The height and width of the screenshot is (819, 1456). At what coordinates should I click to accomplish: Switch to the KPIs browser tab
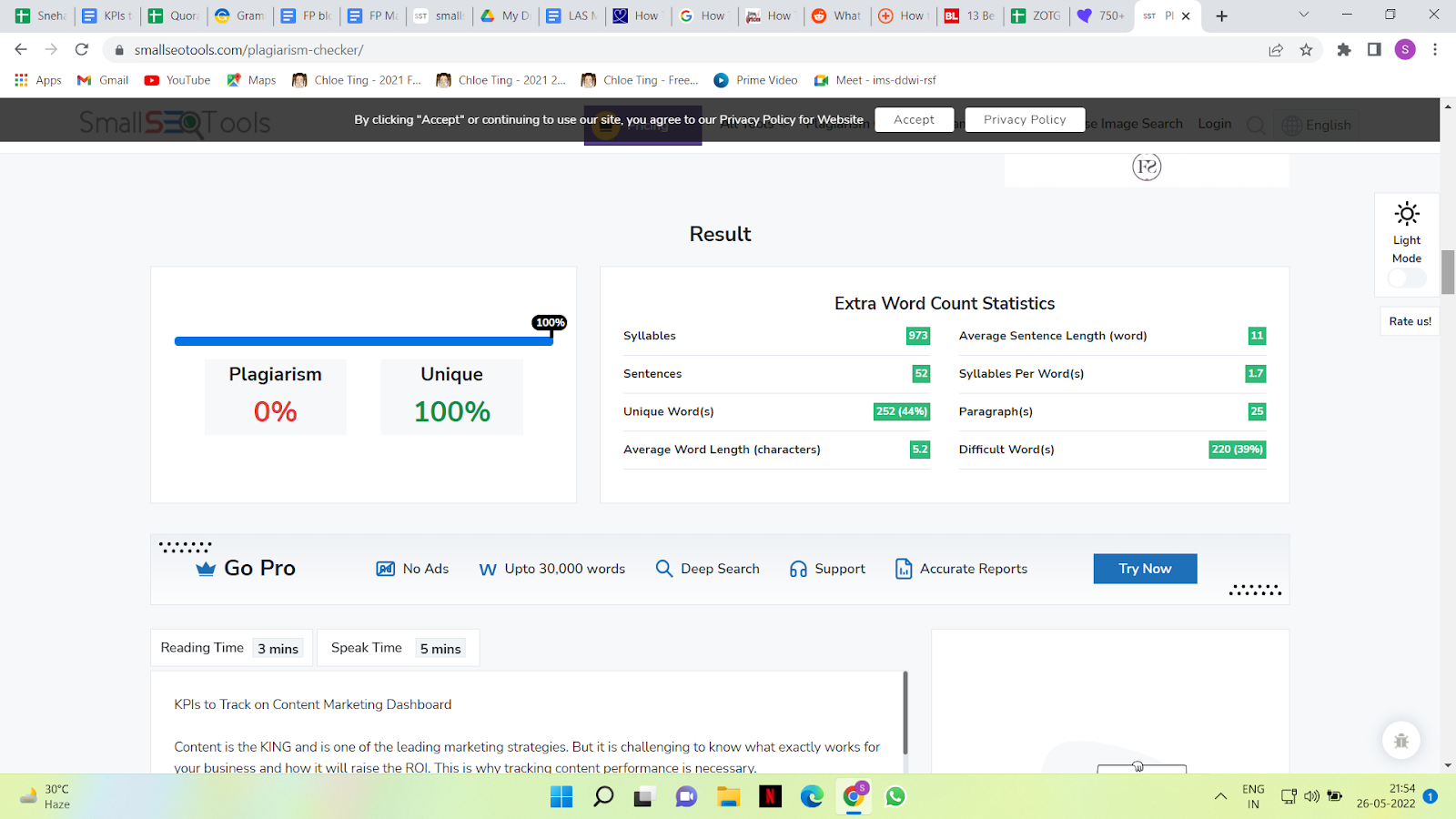(107, 15)
